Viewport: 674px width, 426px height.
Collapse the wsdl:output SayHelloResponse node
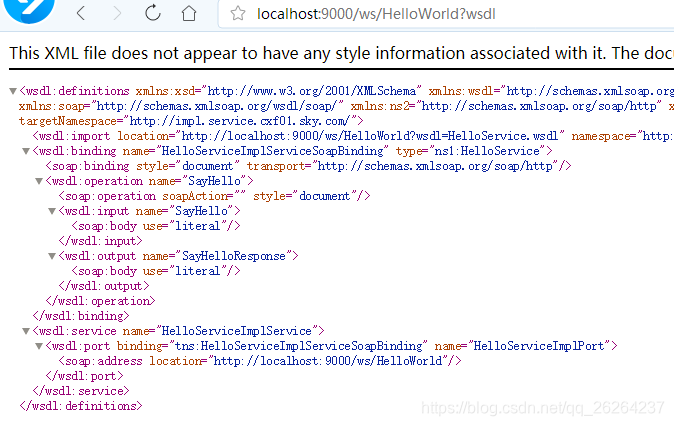pos(52,256)
